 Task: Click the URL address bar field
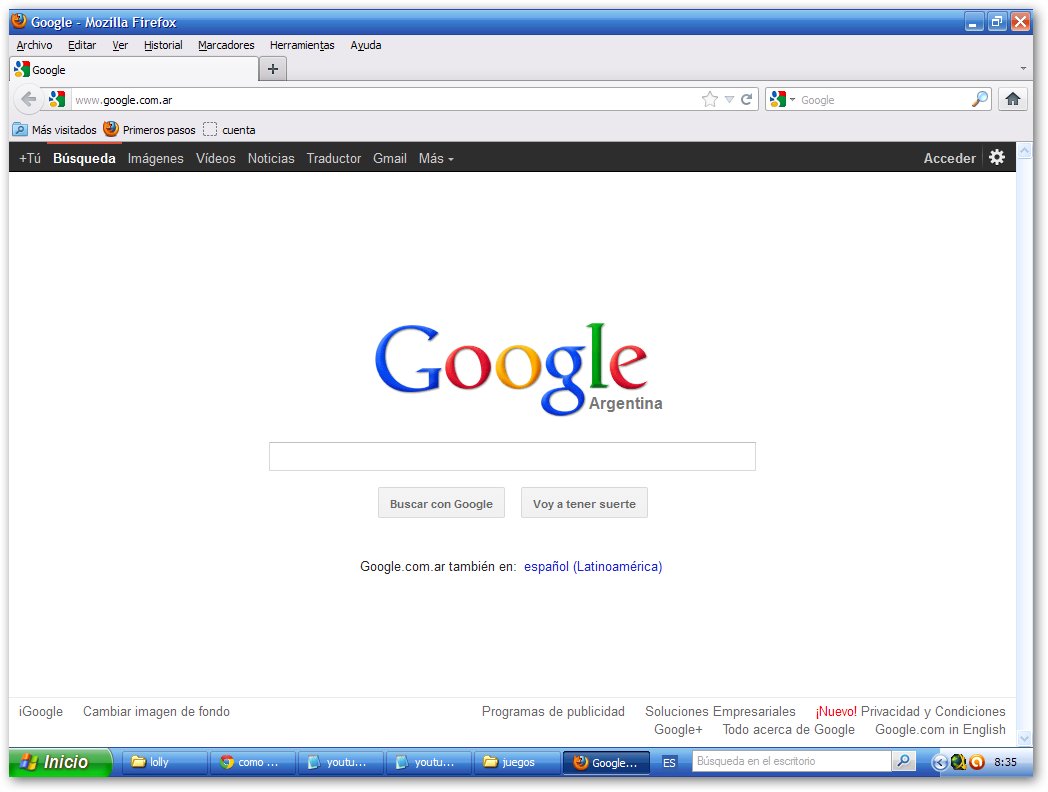click(384, 100)
